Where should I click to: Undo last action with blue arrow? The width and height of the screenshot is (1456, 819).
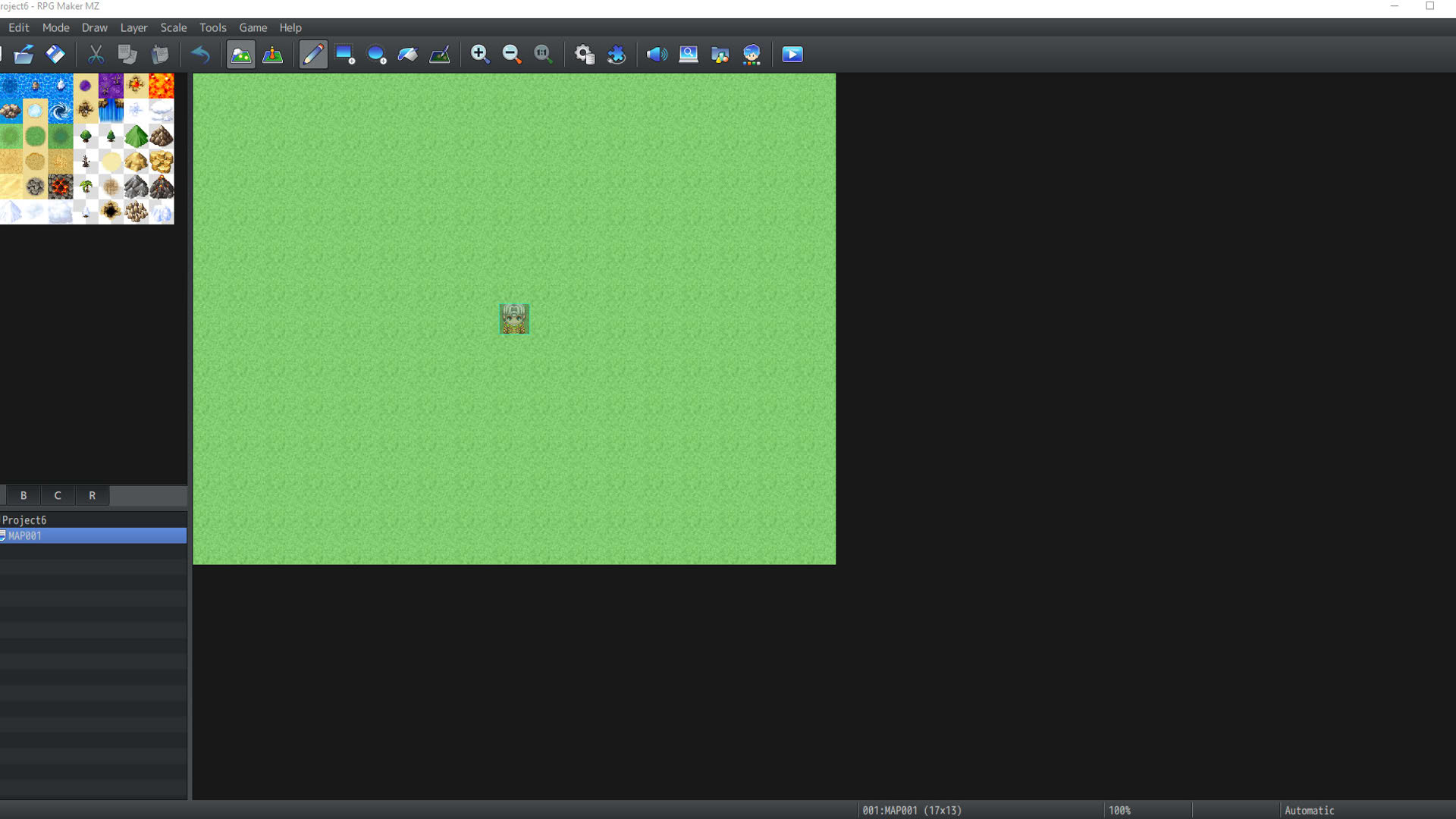click(200, 55)
